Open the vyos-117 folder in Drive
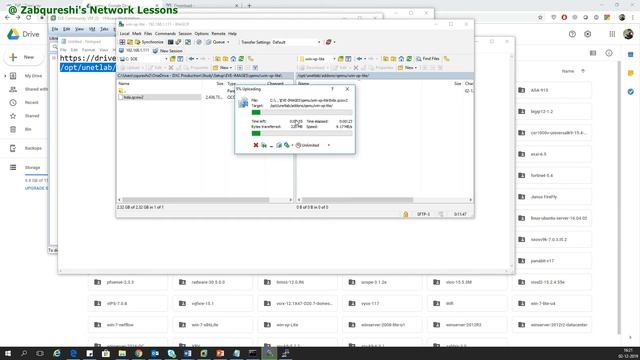The height and width of the screenshot is (360, 640). 382,303
